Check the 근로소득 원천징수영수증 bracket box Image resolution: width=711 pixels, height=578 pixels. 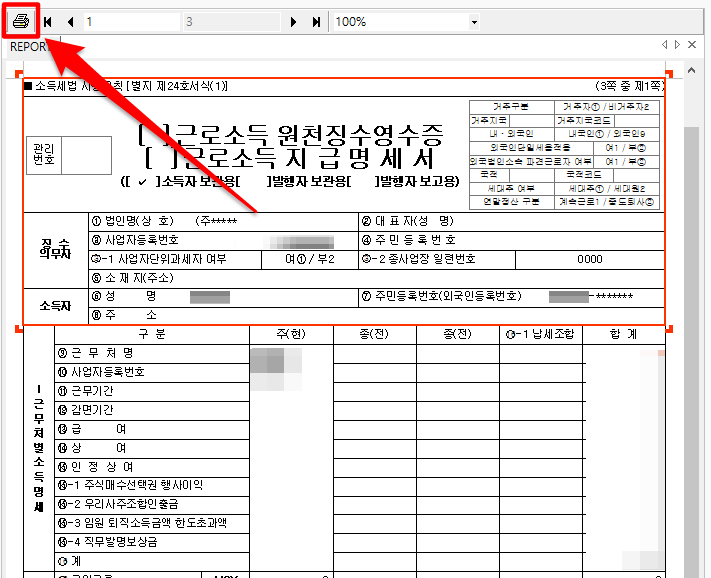click(154, 135)
